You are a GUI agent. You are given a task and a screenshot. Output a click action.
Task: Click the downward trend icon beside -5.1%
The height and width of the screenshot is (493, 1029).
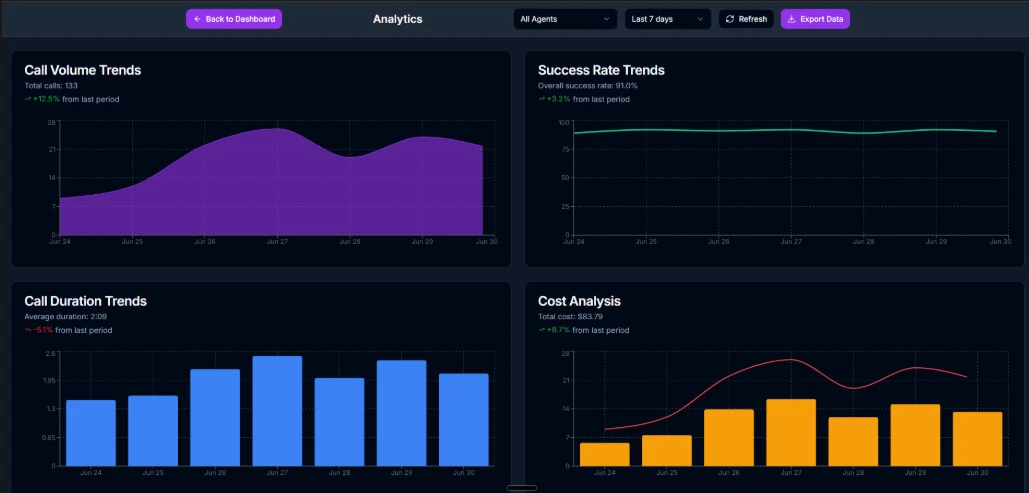(x=28, y=330)
